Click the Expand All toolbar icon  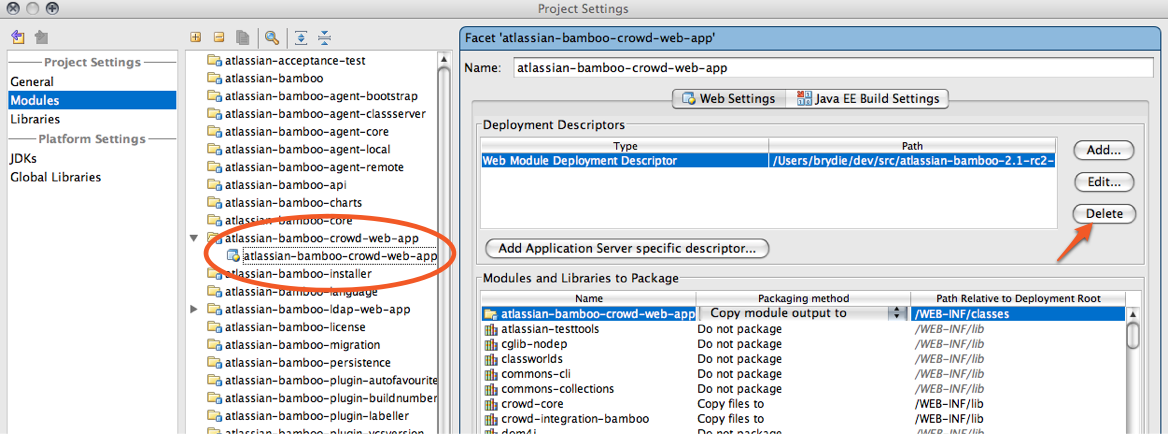tap(300, 37)
